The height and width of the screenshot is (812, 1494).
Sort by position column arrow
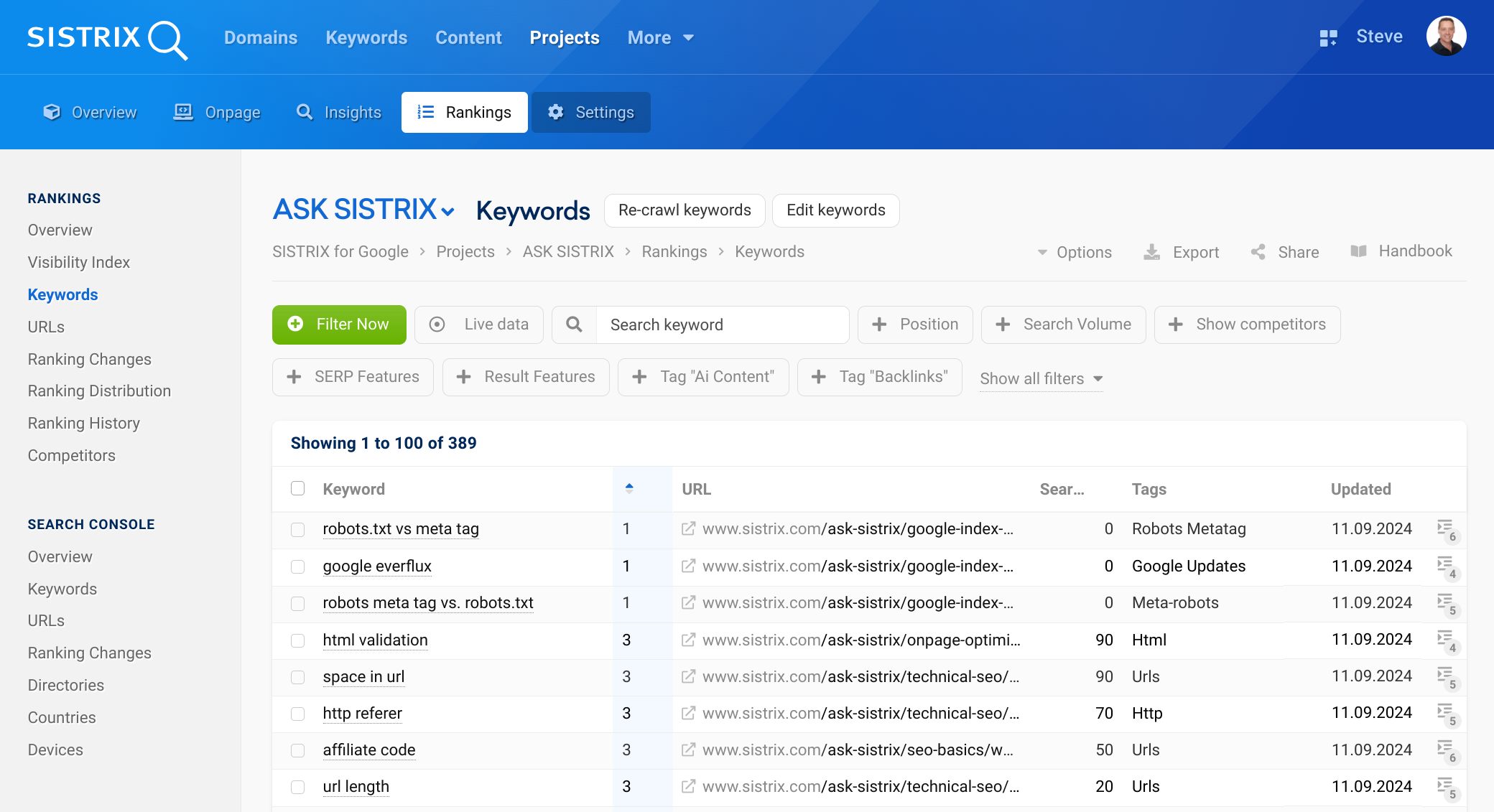click(629, 488)
